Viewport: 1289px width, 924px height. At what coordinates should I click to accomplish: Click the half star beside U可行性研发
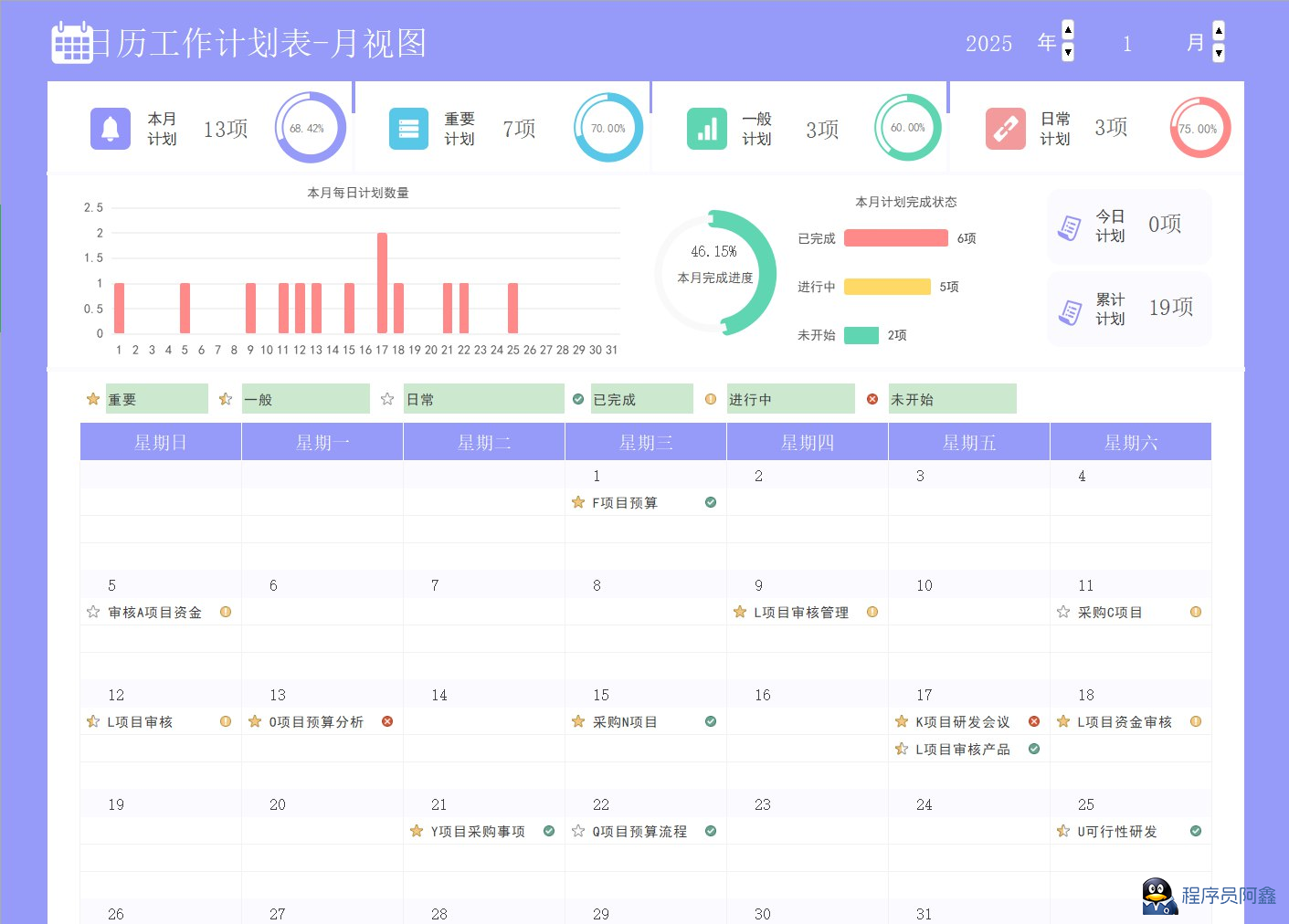tap(1063, 831)
